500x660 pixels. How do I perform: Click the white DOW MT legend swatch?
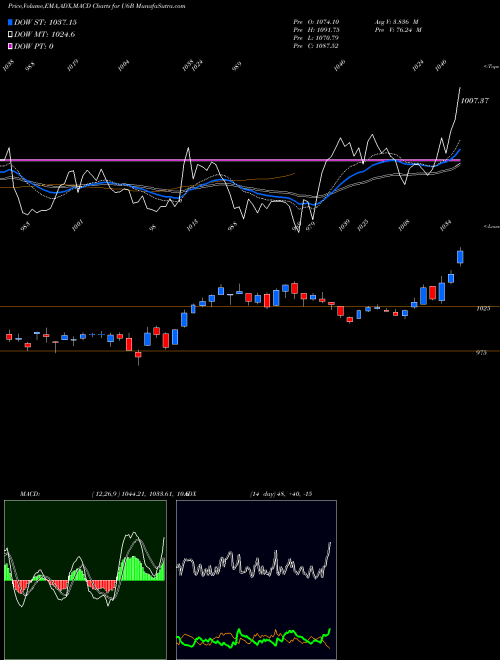tap(11, 35)
